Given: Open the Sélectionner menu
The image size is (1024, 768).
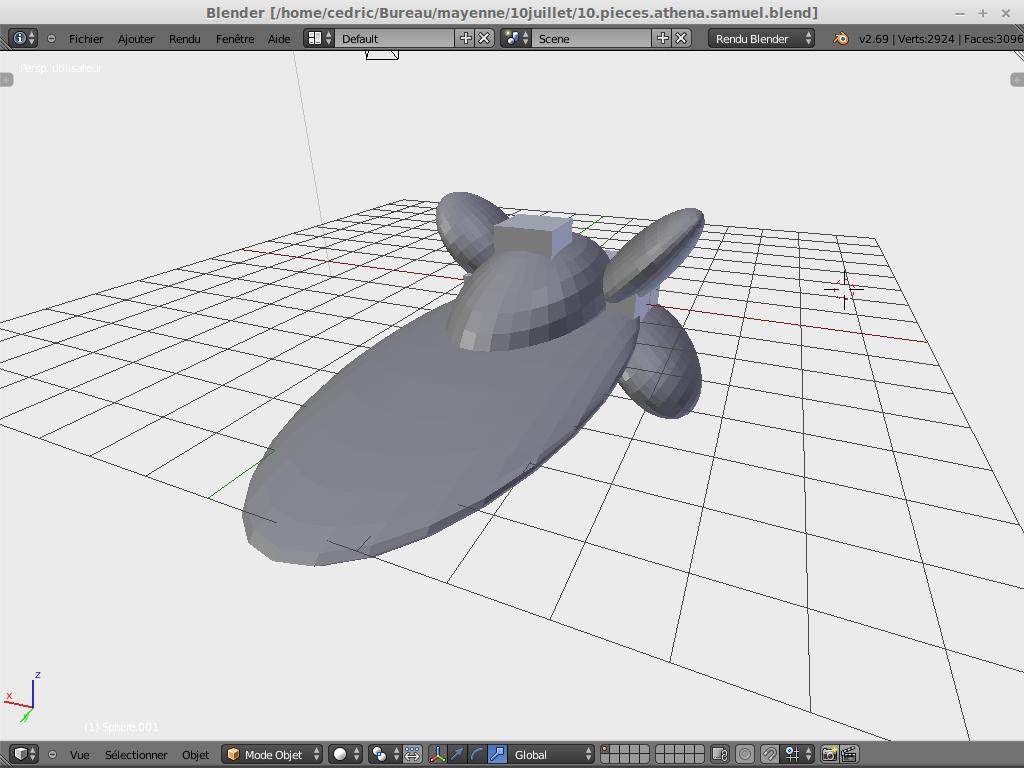Looking at the screenshot, I should pos(136,754).
